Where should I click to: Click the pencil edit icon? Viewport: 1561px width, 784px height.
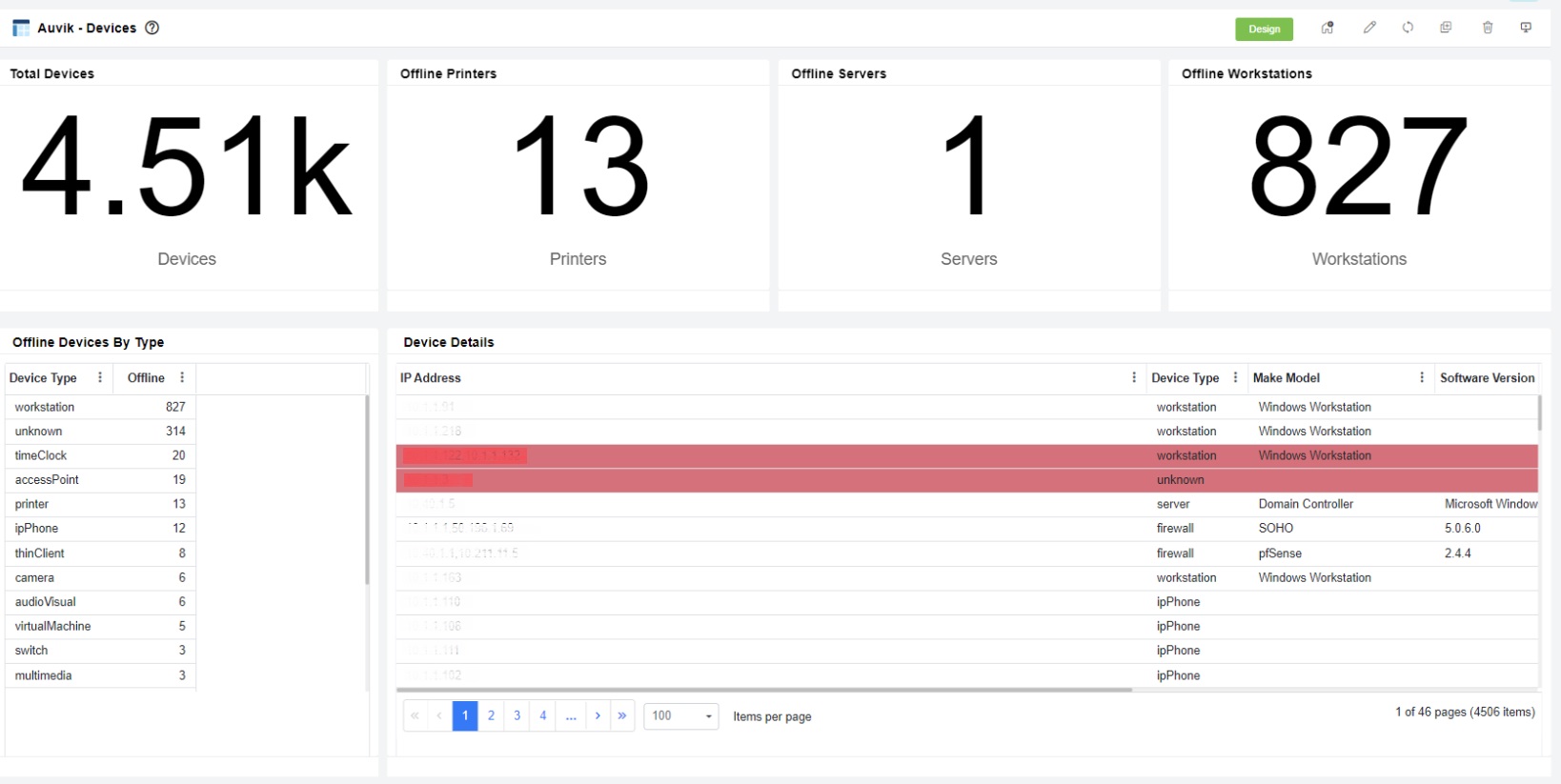pos(1369,28)
